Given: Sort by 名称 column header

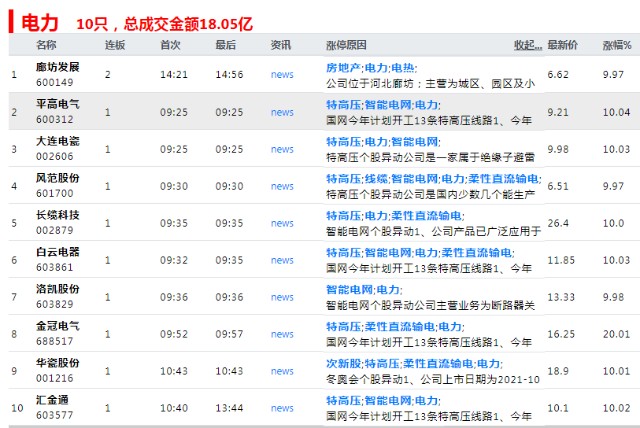Looking at the screenshot, I should tap(46, 45).
